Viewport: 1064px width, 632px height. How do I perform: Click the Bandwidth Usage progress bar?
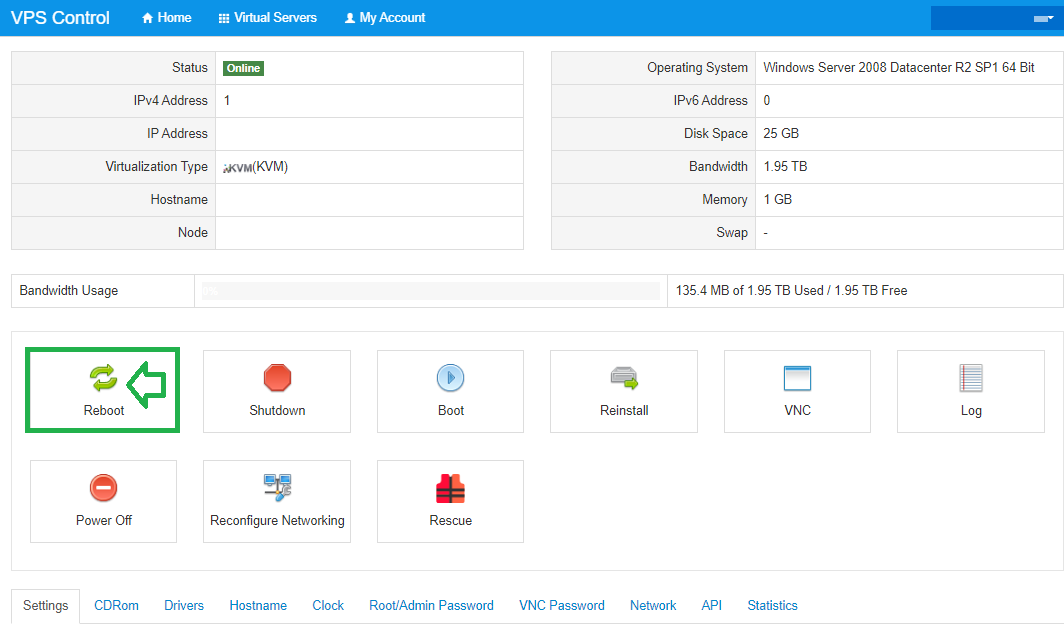[x=430, y=291]
